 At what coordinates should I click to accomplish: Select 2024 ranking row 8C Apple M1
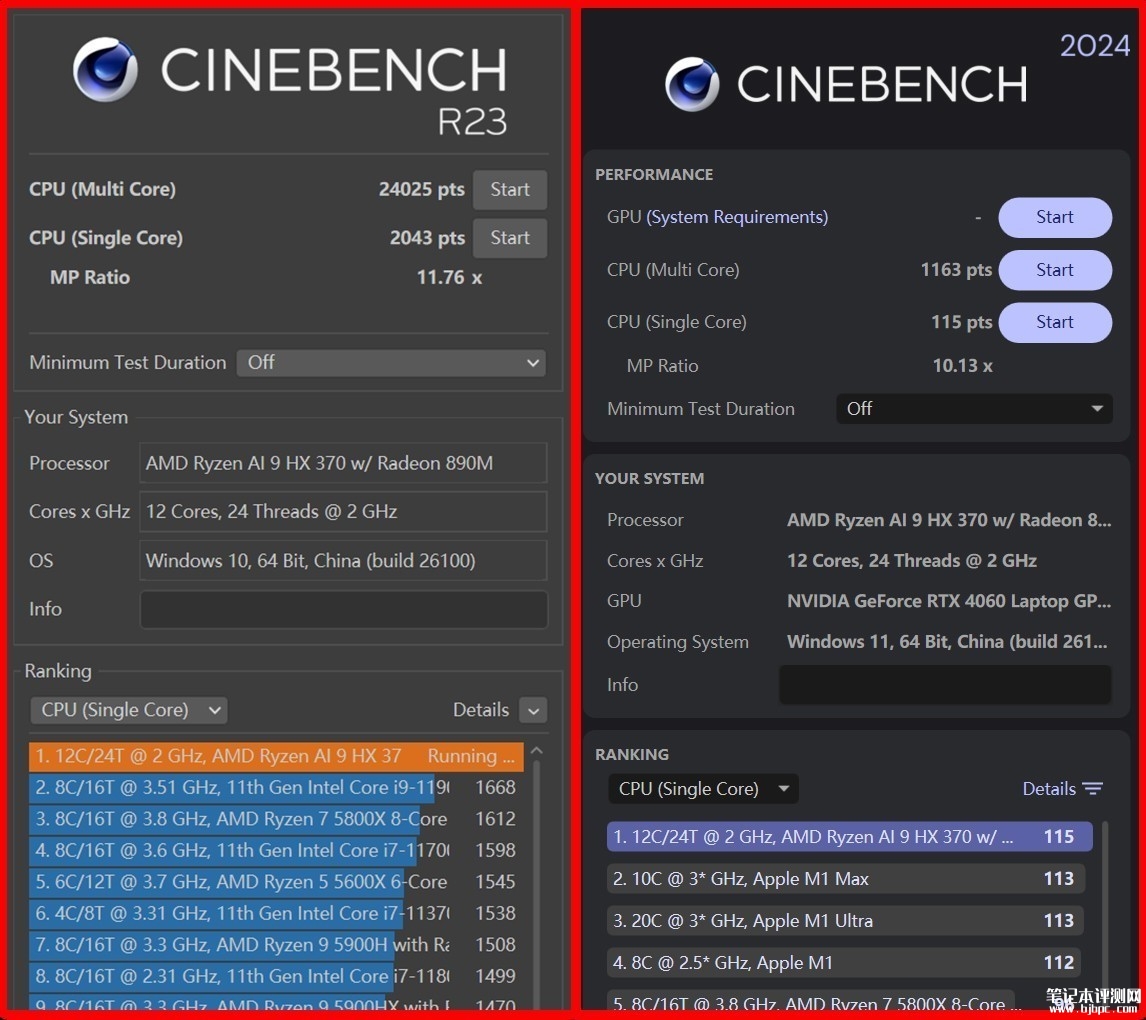[846, 962]
